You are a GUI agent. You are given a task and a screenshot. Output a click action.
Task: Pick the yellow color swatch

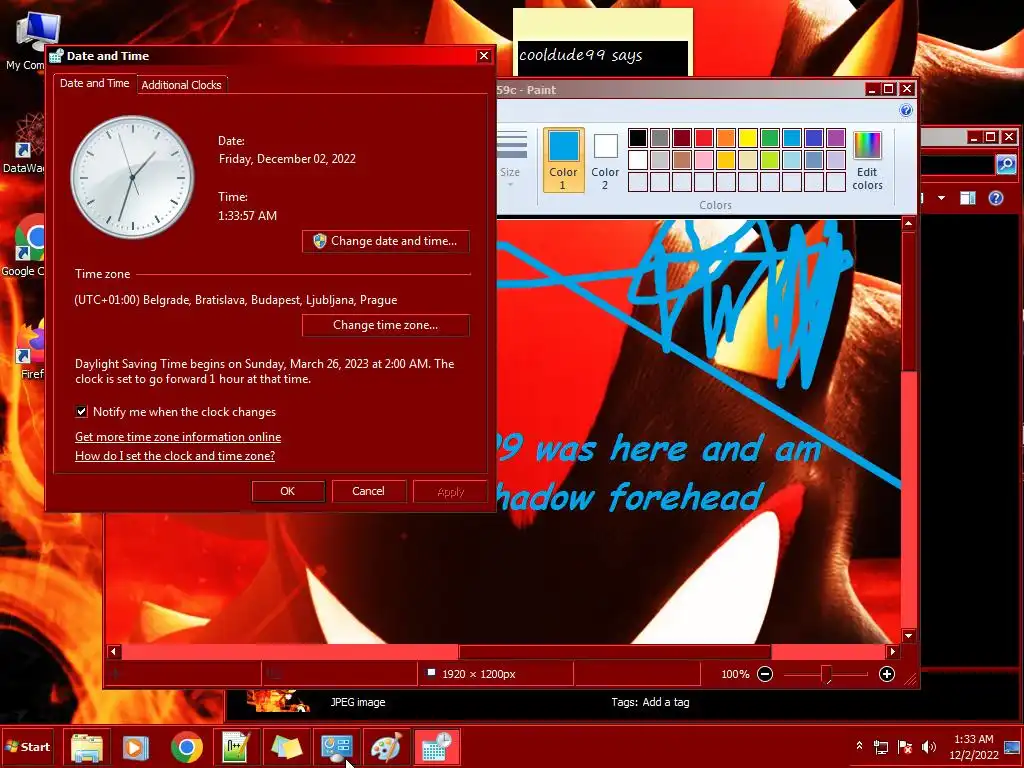coord(748,138)
